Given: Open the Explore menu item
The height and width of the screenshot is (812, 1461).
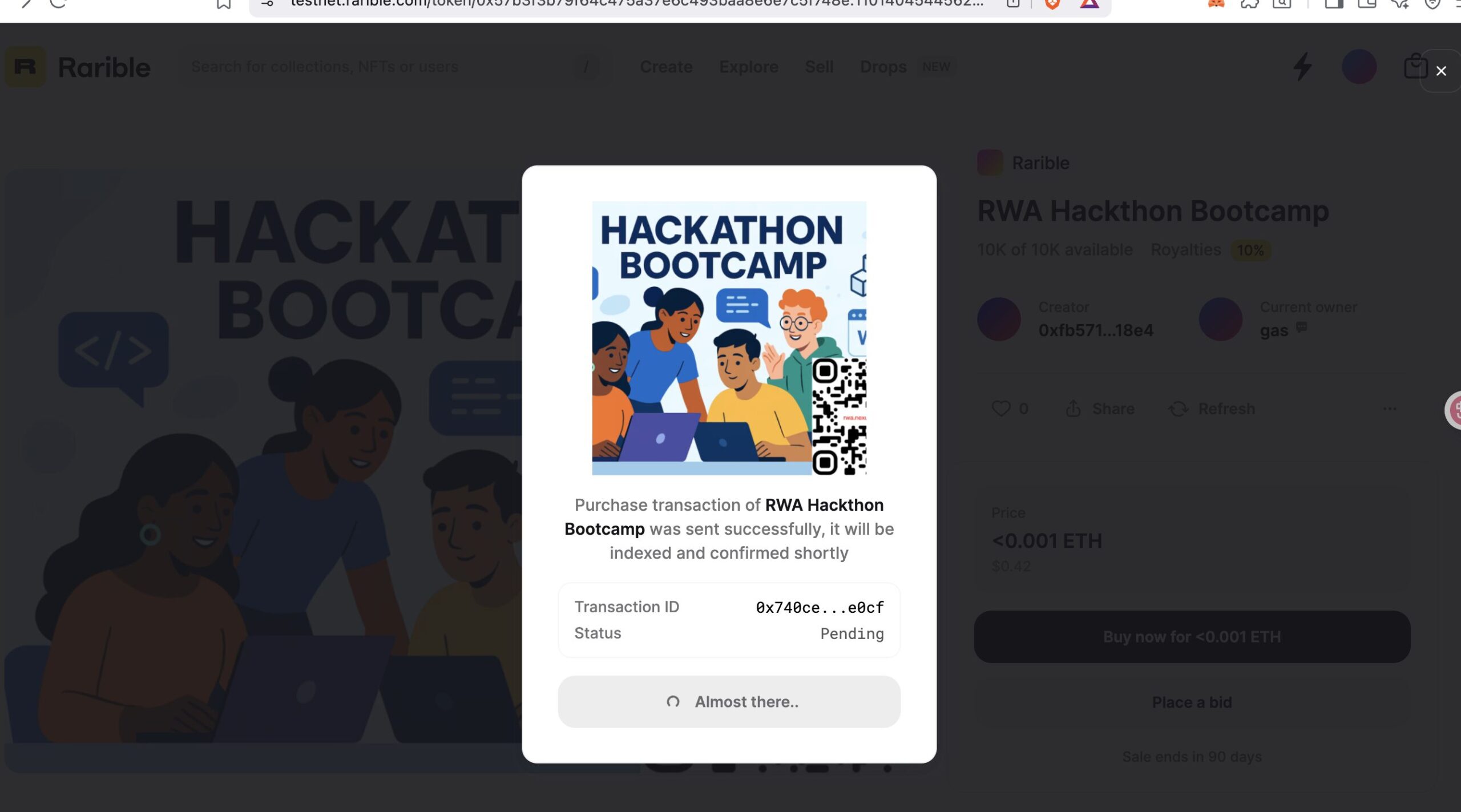Looking at the screenshot, I should pos(749,67).
